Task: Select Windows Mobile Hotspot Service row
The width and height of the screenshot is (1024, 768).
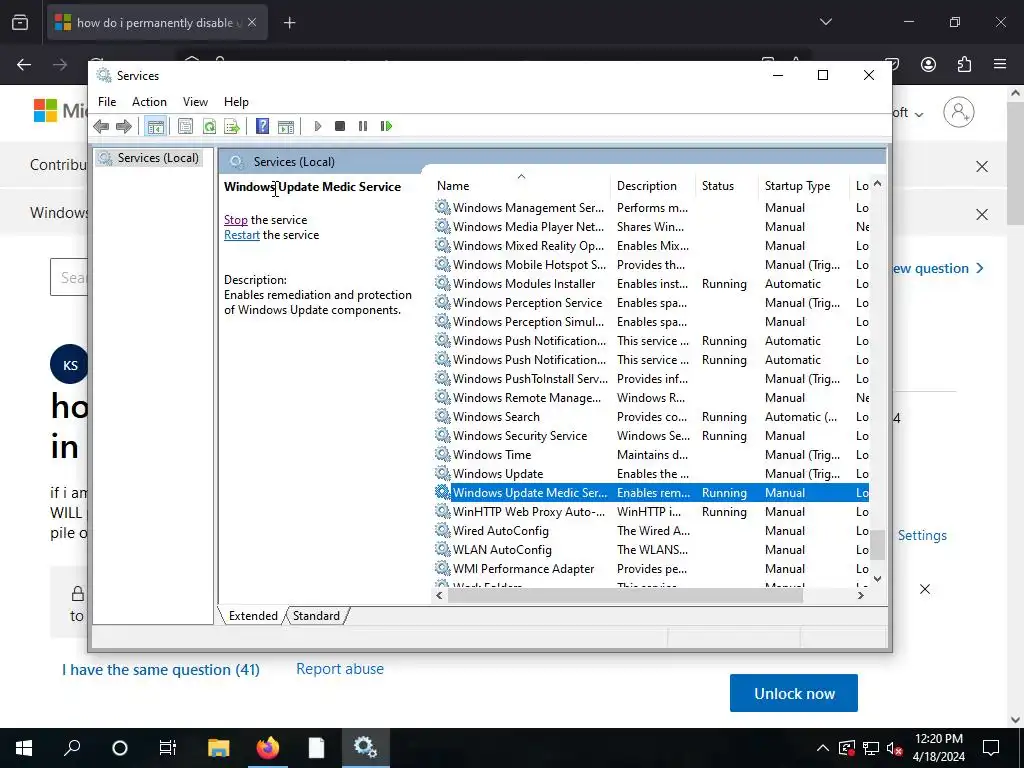Action: [650, 264]
